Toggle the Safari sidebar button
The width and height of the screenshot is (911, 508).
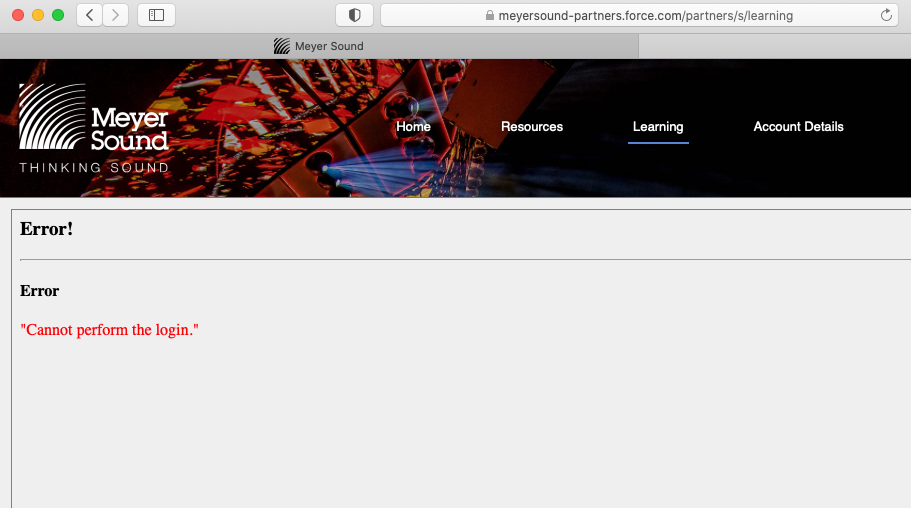156,15
